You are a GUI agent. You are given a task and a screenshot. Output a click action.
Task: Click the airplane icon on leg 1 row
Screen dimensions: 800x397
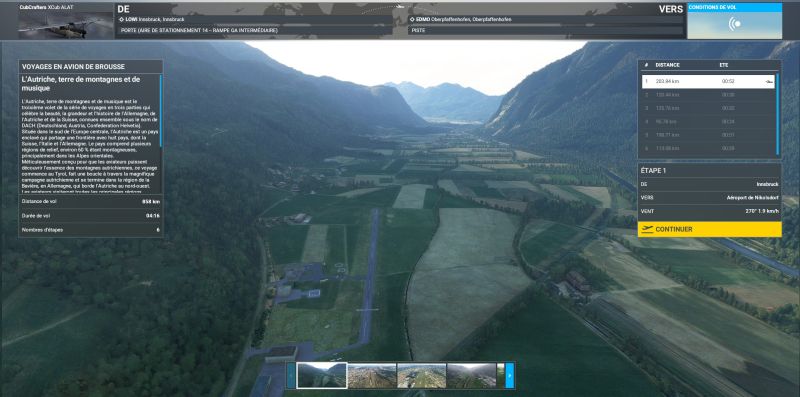pyautogui.click(x=768, y=82)
